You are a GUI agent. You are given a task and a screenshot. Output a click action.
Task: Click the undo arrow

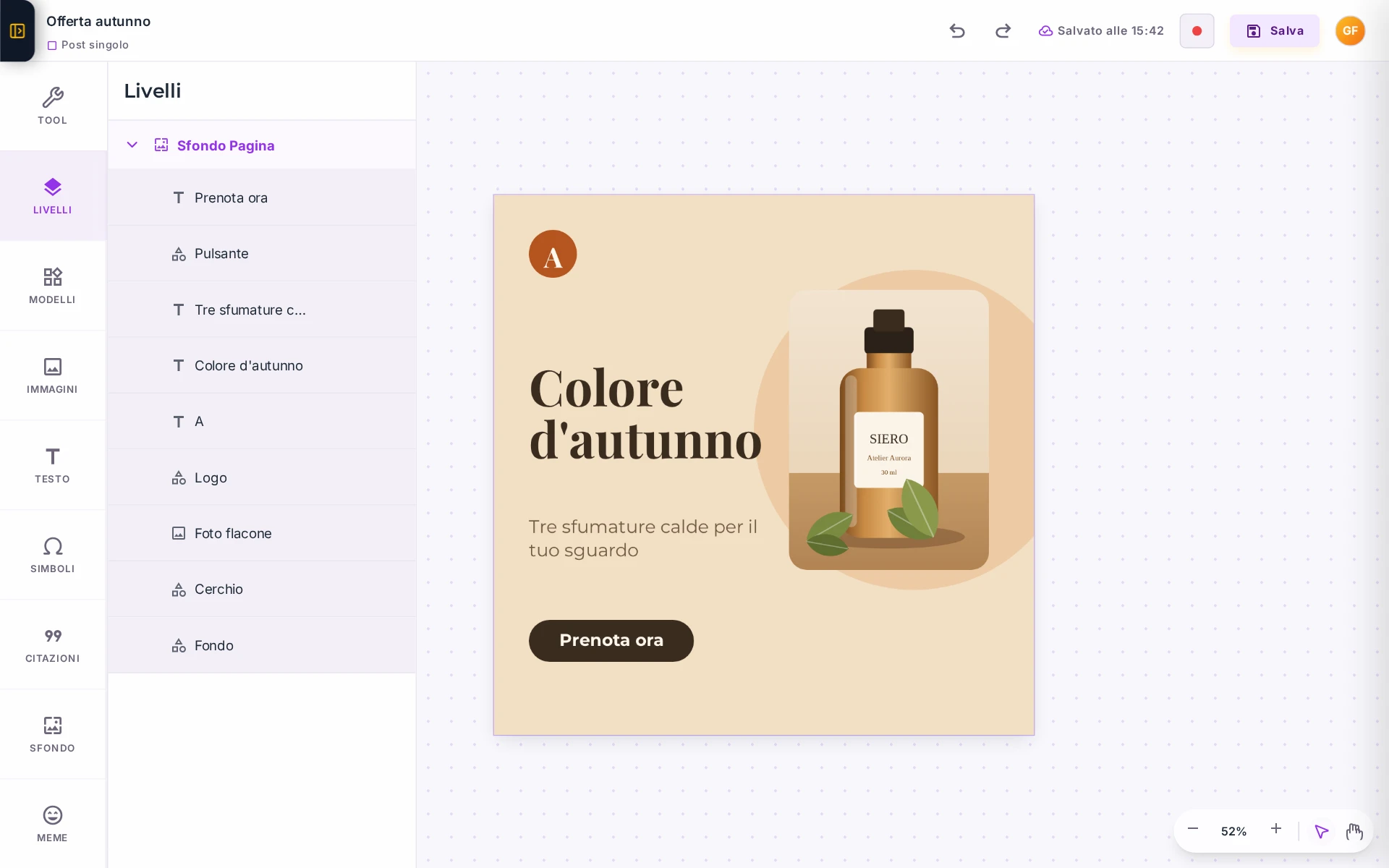pos(957,30)
